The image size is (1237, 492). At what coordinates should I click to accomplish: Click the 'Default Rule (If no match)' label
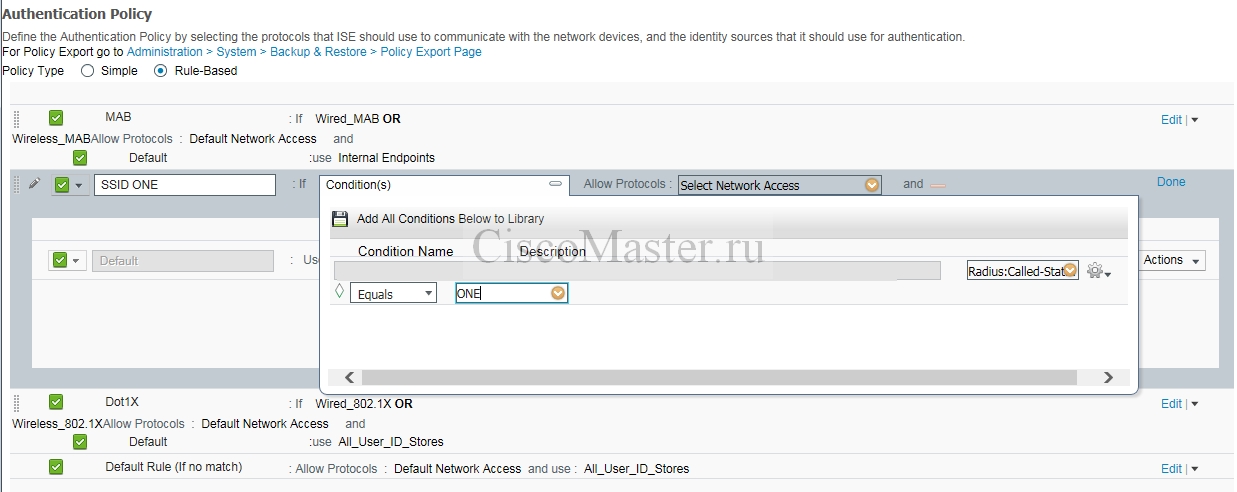point(174,467)
